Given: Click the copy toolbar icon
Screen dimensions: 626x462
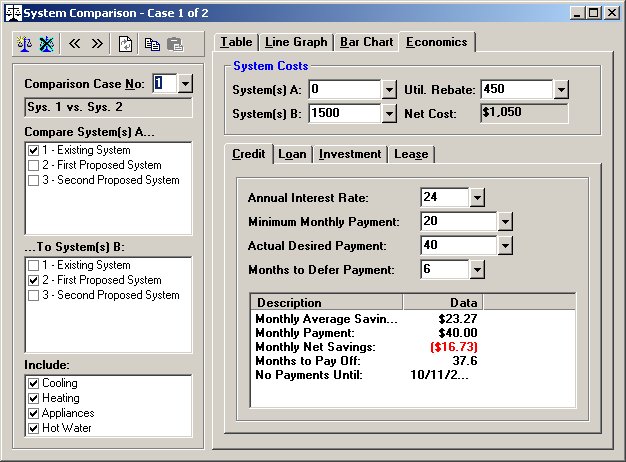Looking at the screenshot, I should (152, 44).
